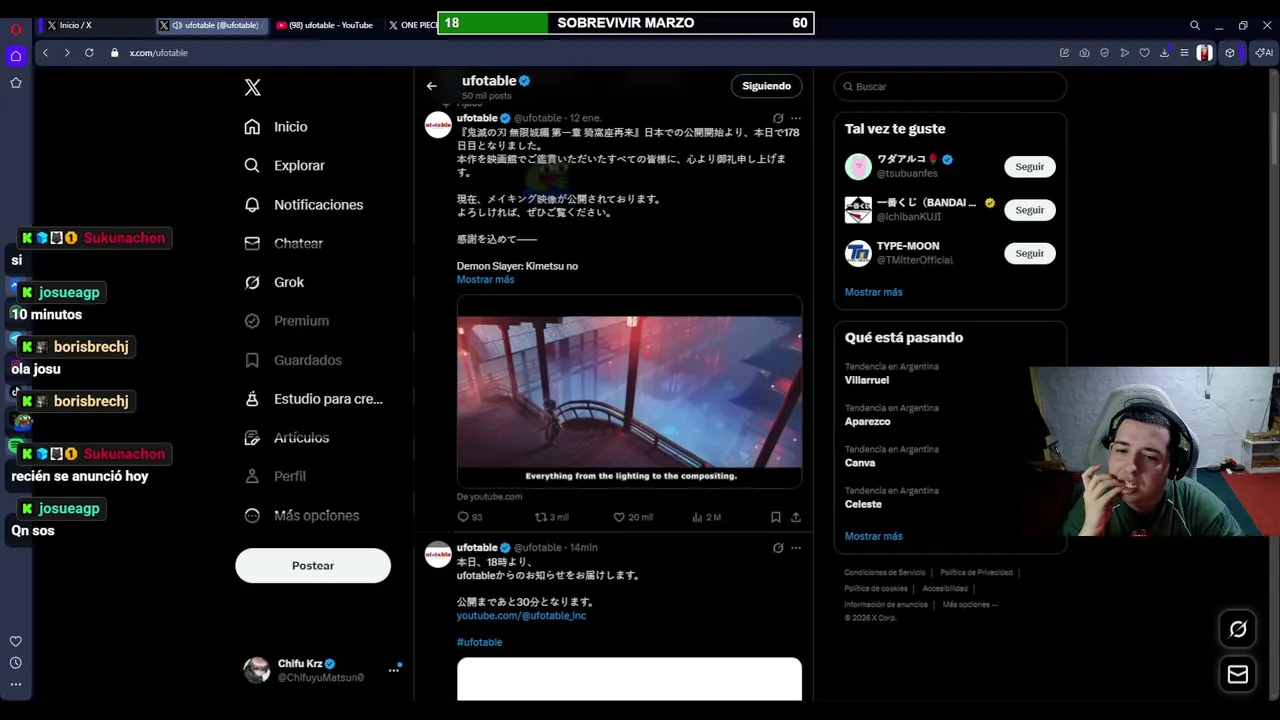
Task: Click the Postear button
Action: 313,566
